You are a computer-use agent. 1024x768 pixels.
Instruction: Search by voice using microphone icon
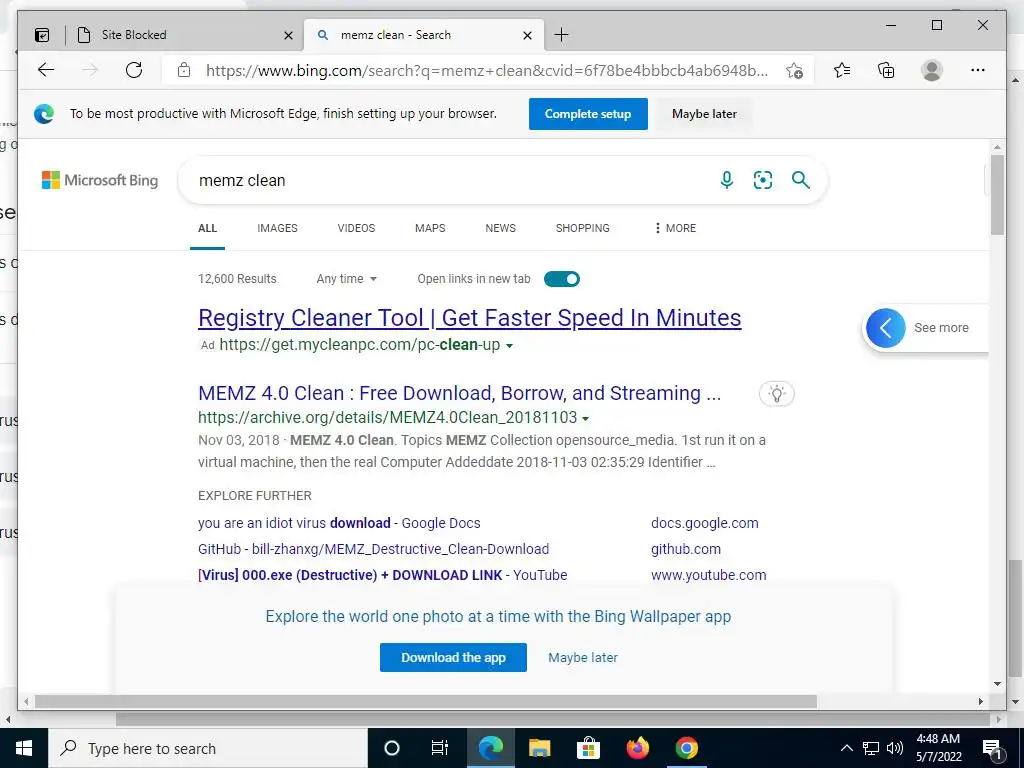point(727,180)
